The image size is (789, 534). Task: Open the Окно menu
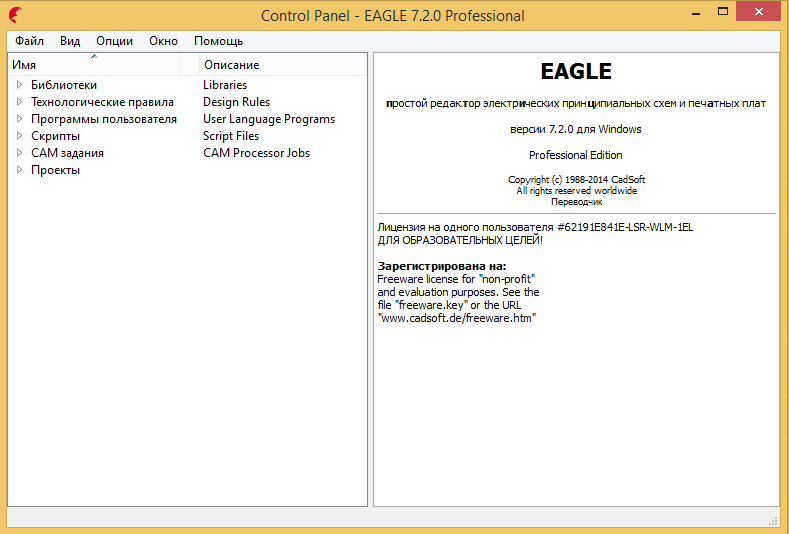coord(163,41)
